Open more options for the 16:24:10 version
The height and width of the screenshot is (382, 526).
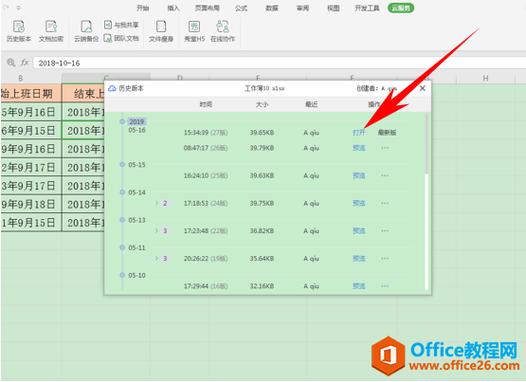pyautogui.click(x=385, y=175)
